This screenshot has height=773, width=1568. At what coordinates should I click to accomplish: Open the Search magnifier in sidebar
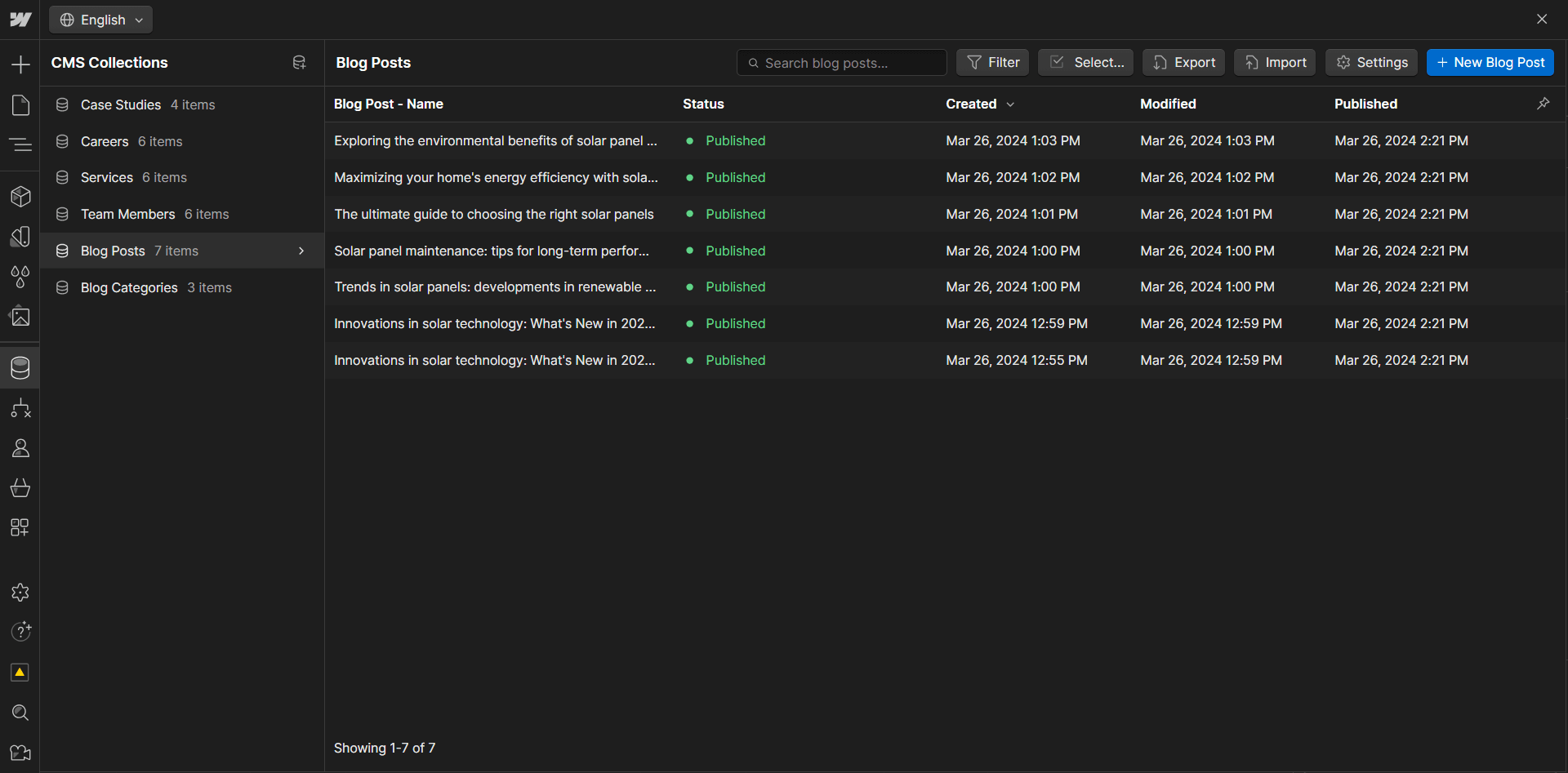point(20,713)
